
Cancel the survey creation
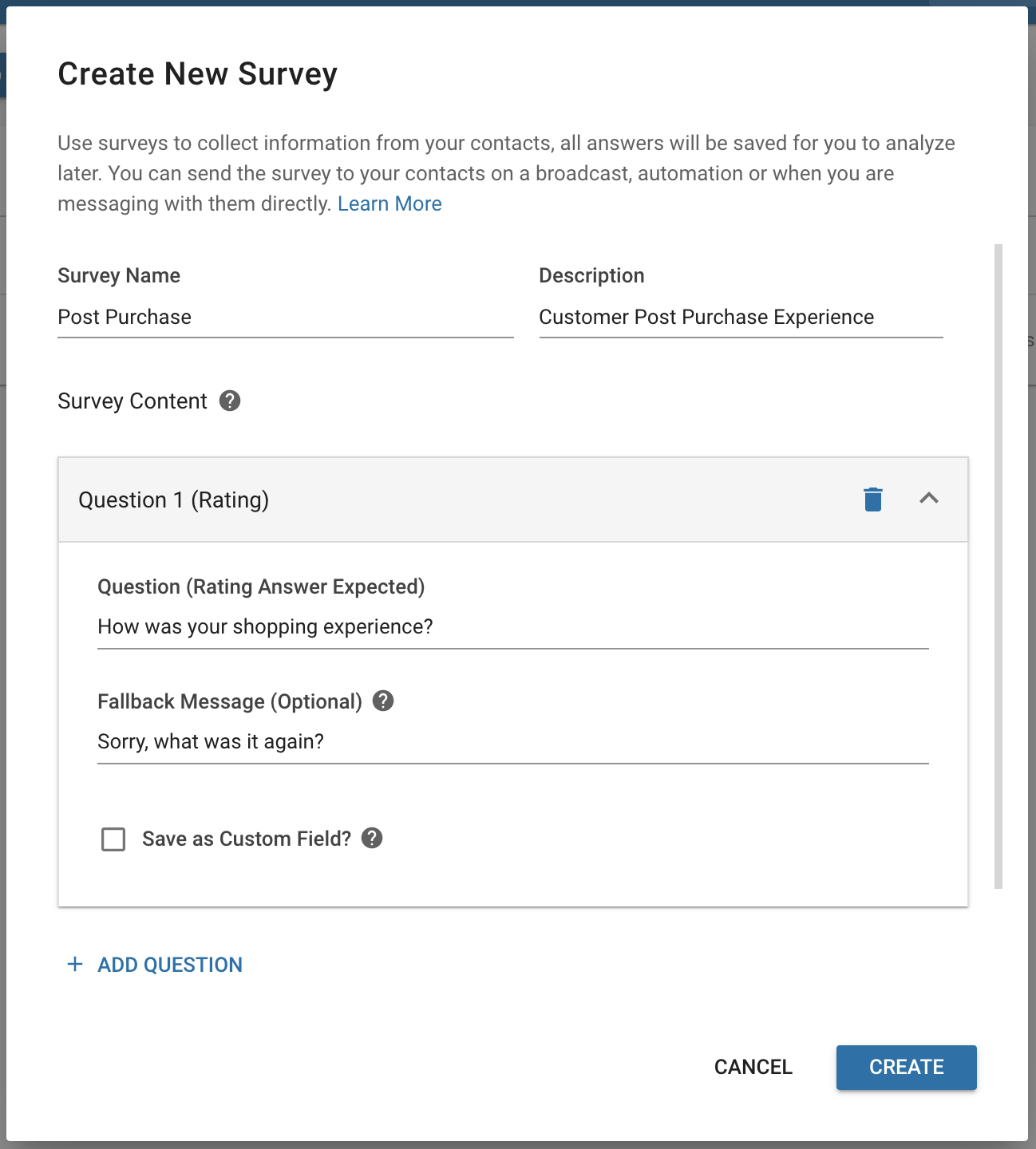click(x=753, y=1067)
